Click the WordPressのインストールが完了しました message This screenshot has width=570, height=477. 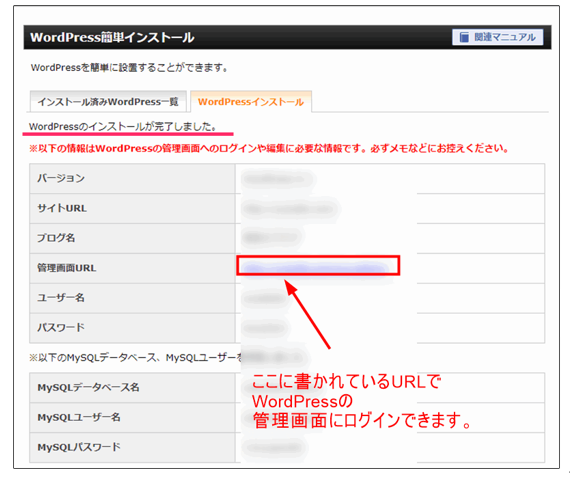tap(123, 127)
